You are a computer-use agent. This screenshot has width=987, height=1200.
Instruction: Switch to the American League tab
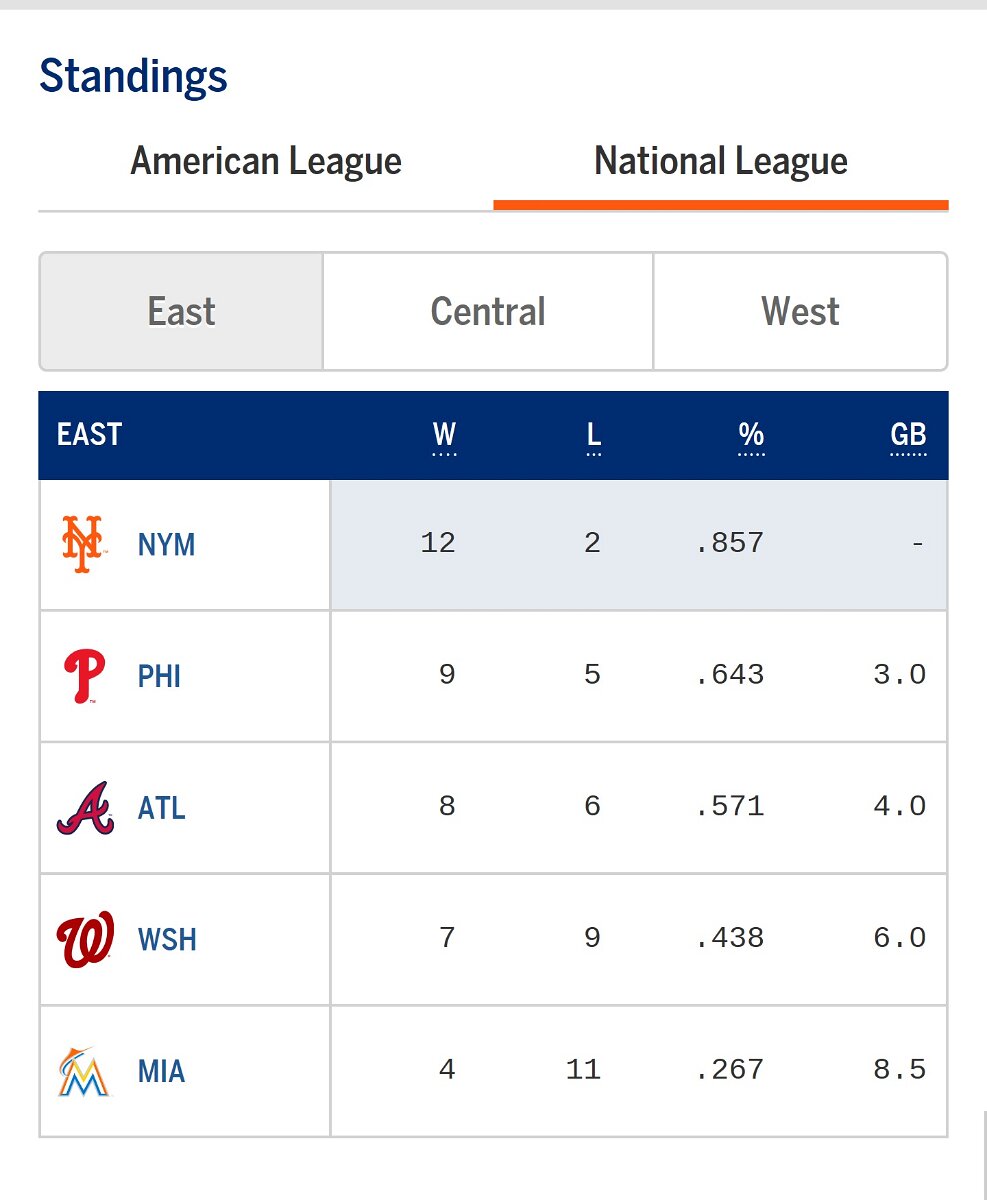[x=266, y=161]
